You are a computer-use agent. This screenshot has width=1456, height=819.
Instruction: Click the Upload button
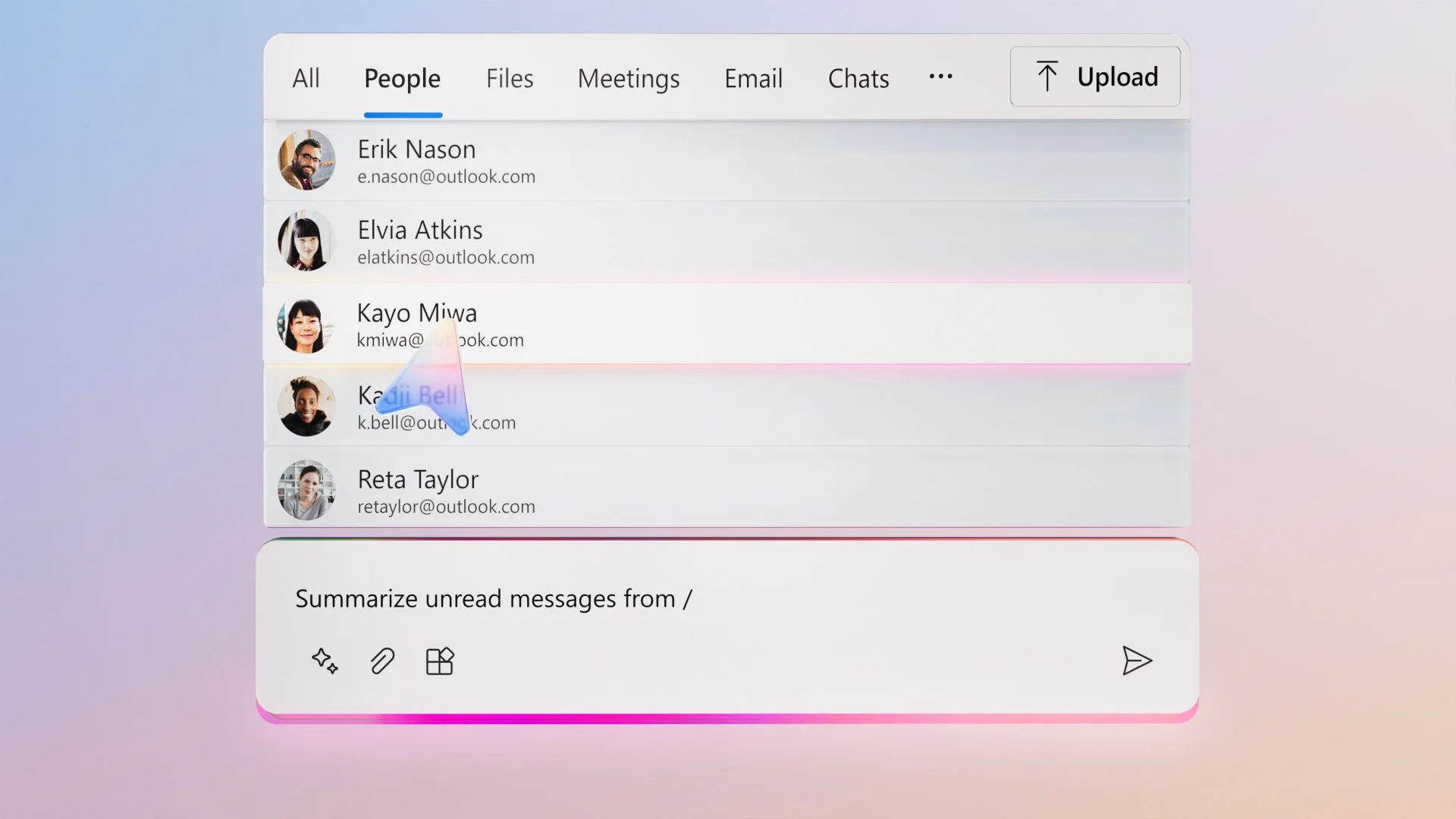click(1094, 77)
